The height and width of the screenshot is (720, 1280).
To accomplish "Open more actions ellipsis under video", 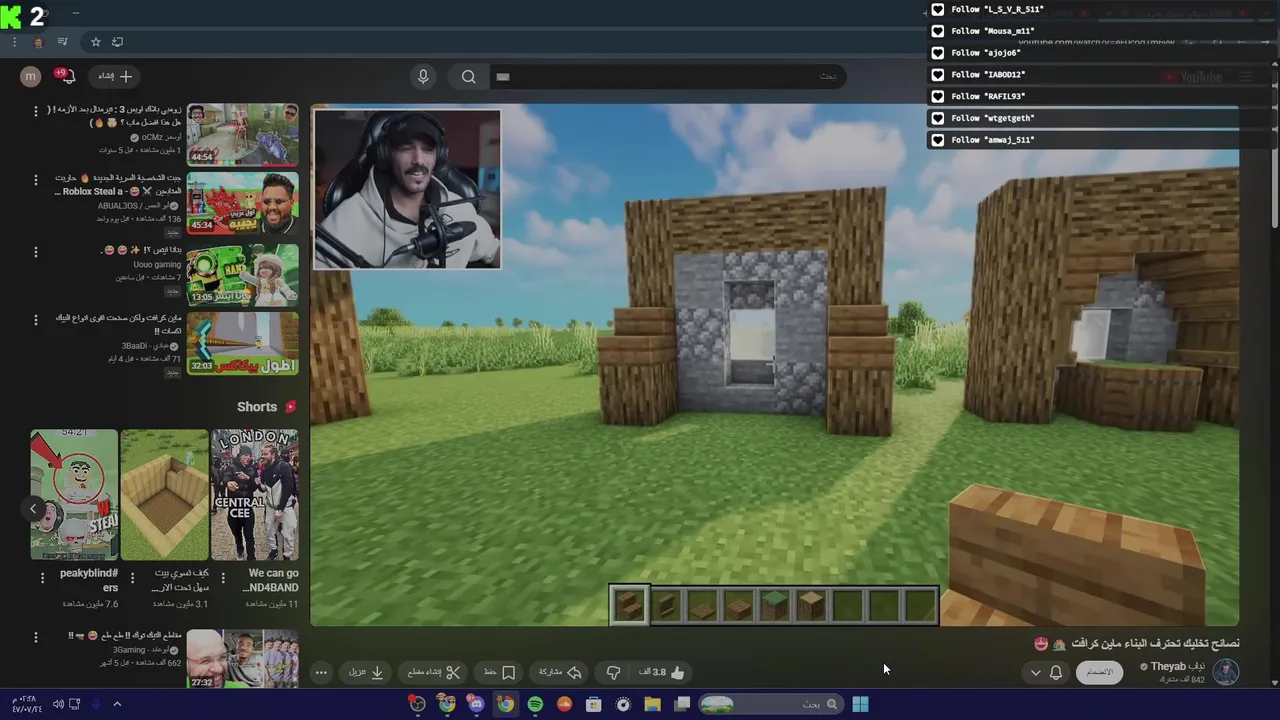I will pos(321,672).
